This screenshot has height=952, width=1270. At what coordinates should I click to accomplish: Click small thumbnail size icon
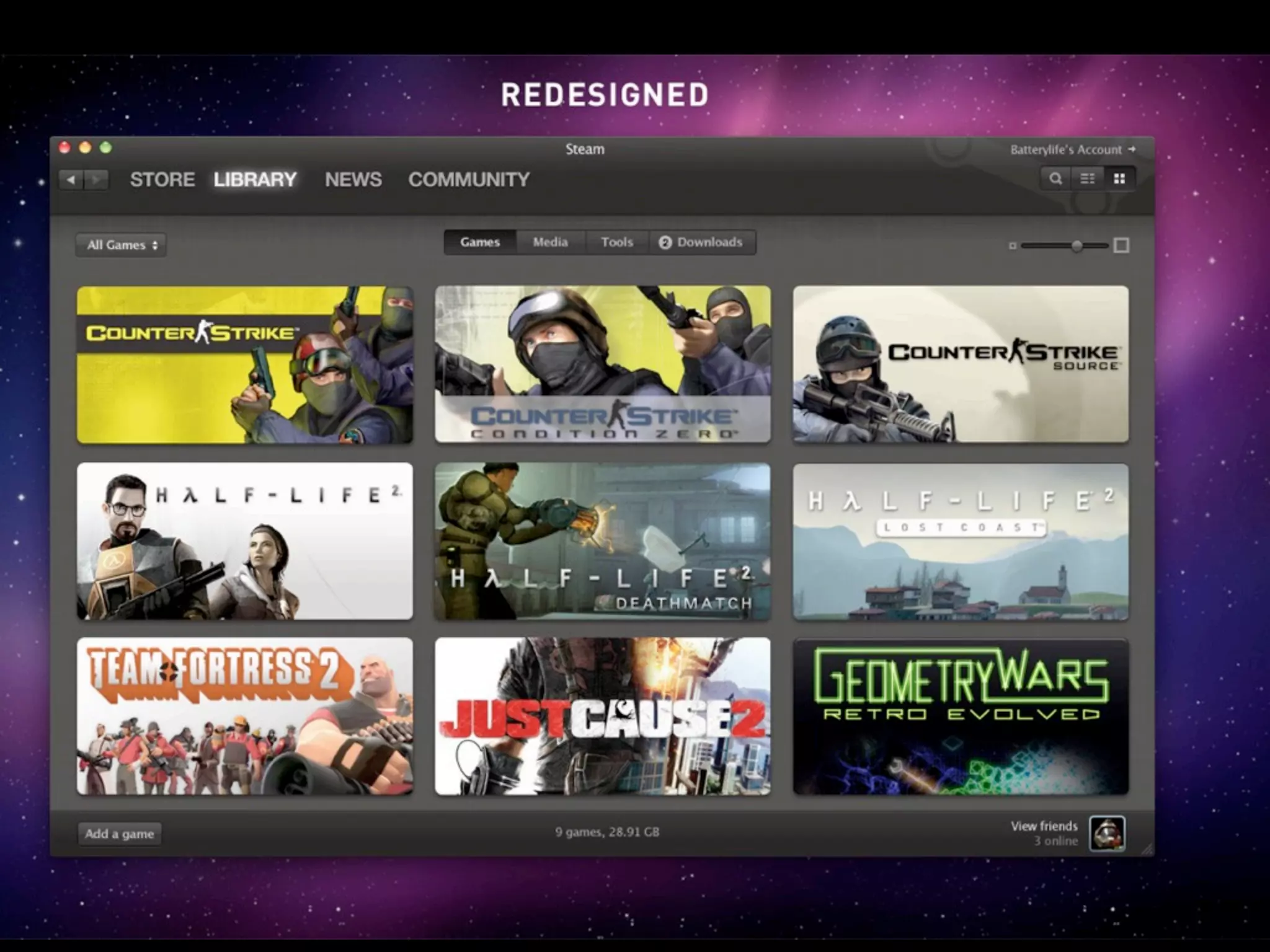1013,246
